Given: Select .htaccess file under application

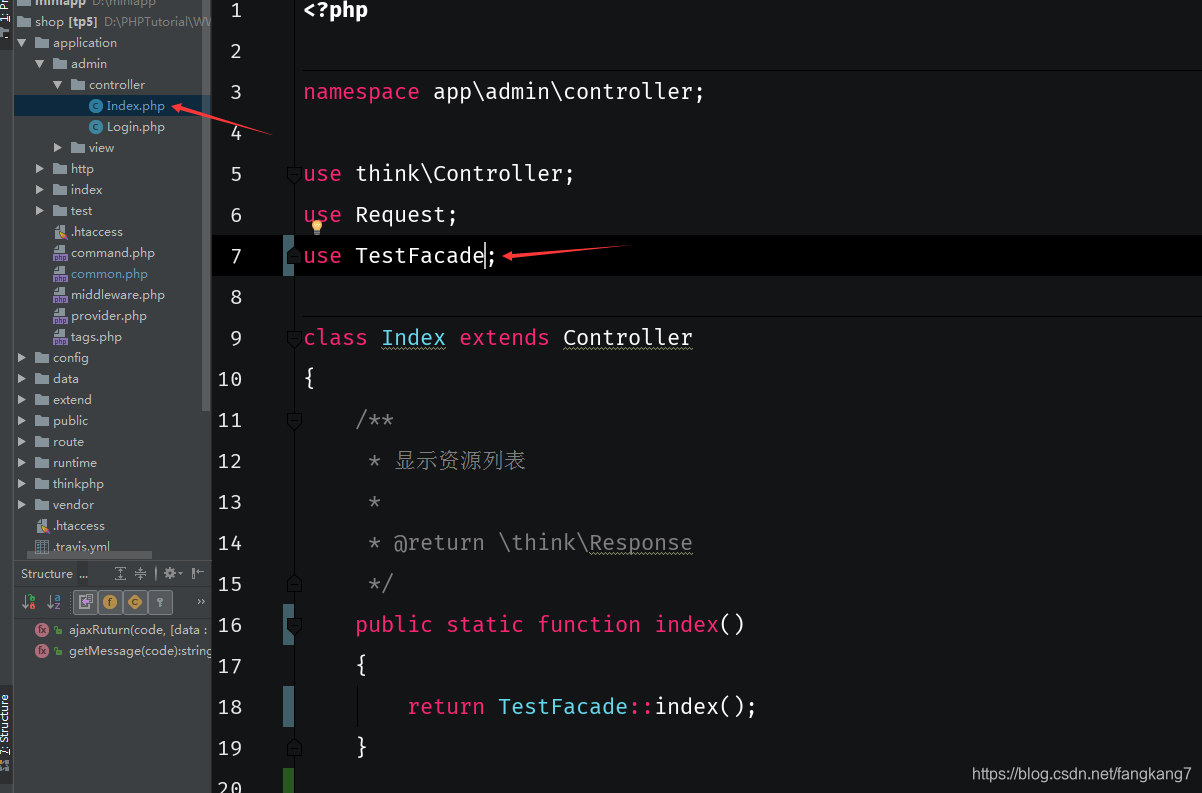Looking at the screenshot, I should pos(97,232).
